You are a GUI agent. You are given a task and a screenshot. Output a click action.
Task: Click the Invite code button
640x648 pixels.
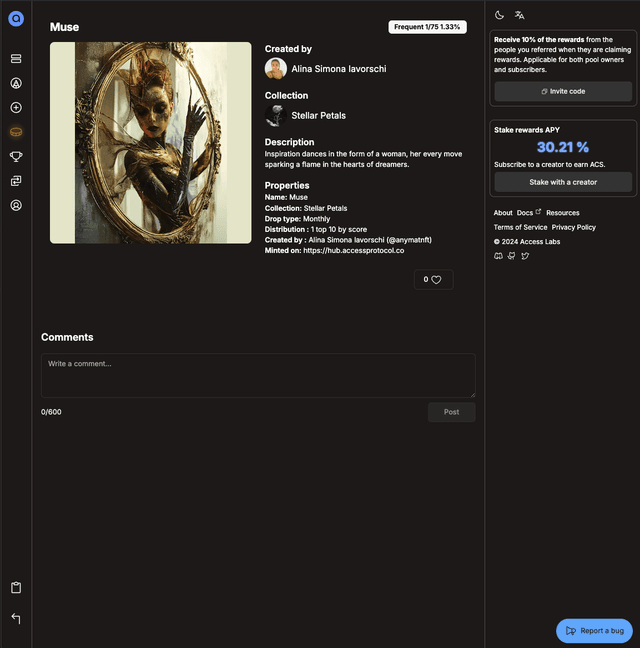coord(563,91)
